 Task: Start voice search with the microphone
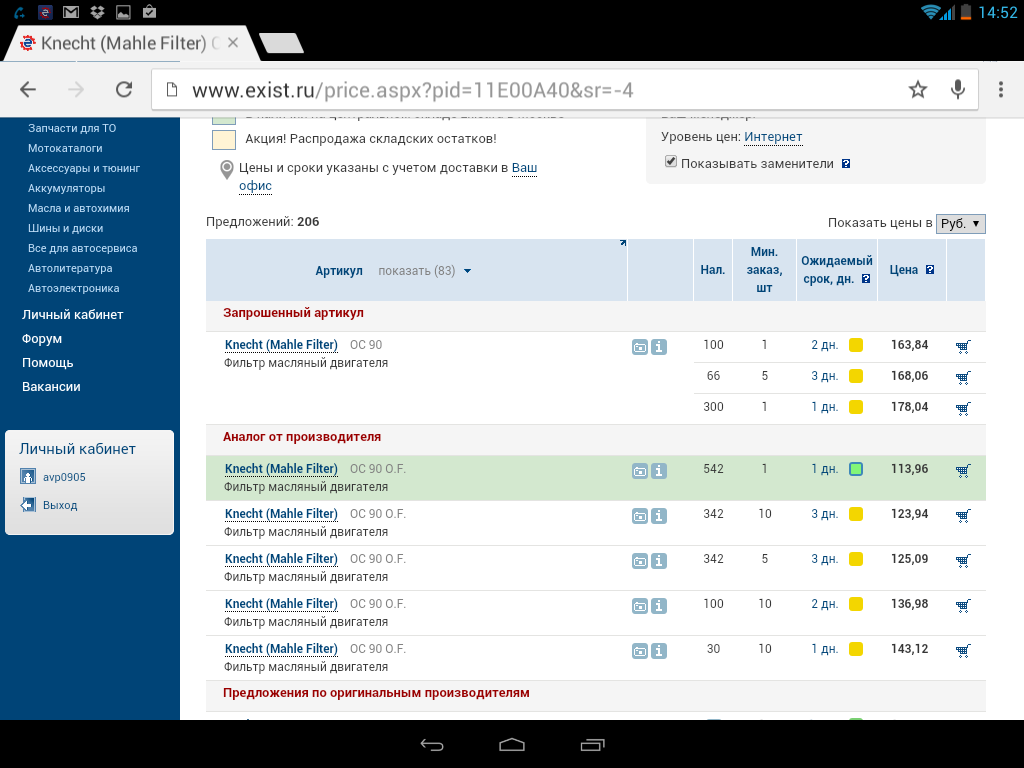[957, 89]
